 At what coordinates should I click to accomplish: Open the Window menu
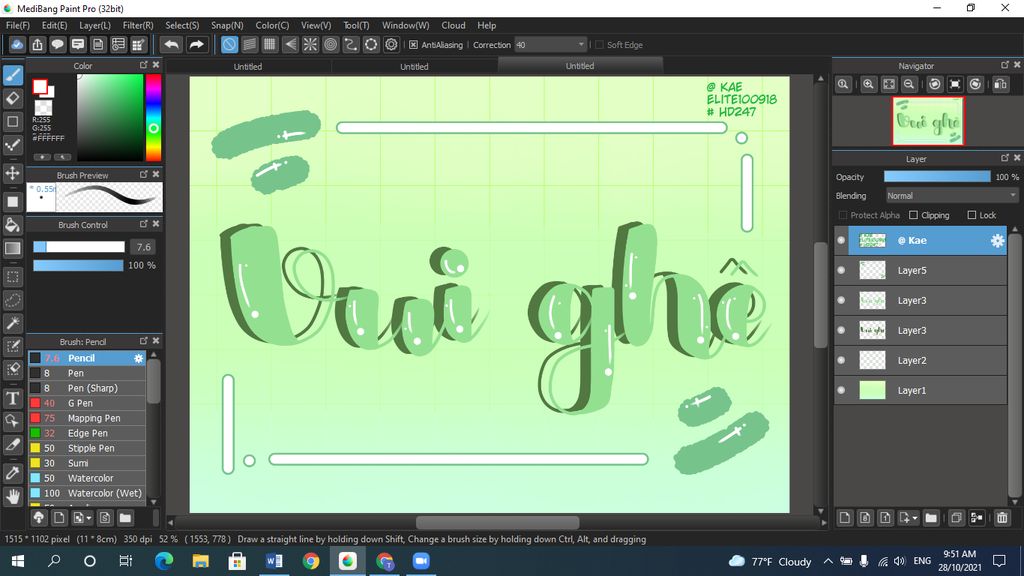(x=405, y=25)
